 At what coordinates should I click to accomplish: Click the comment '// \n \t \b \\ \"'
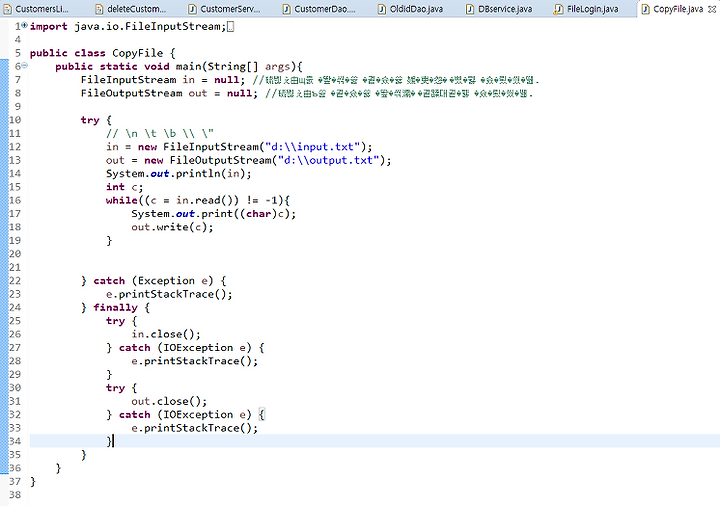pos(160,133)
